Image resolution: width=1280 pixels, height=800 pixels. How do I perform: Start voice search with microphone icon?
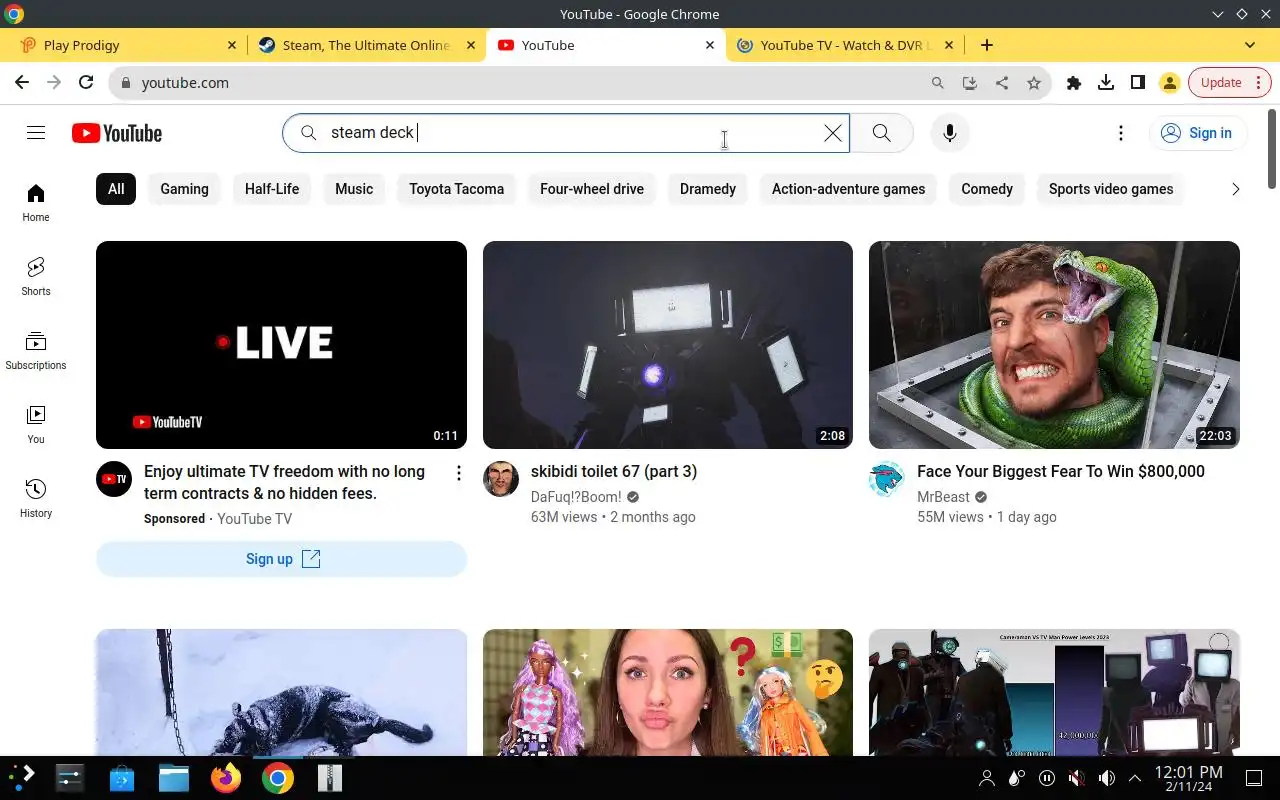[x=950, y=133]
